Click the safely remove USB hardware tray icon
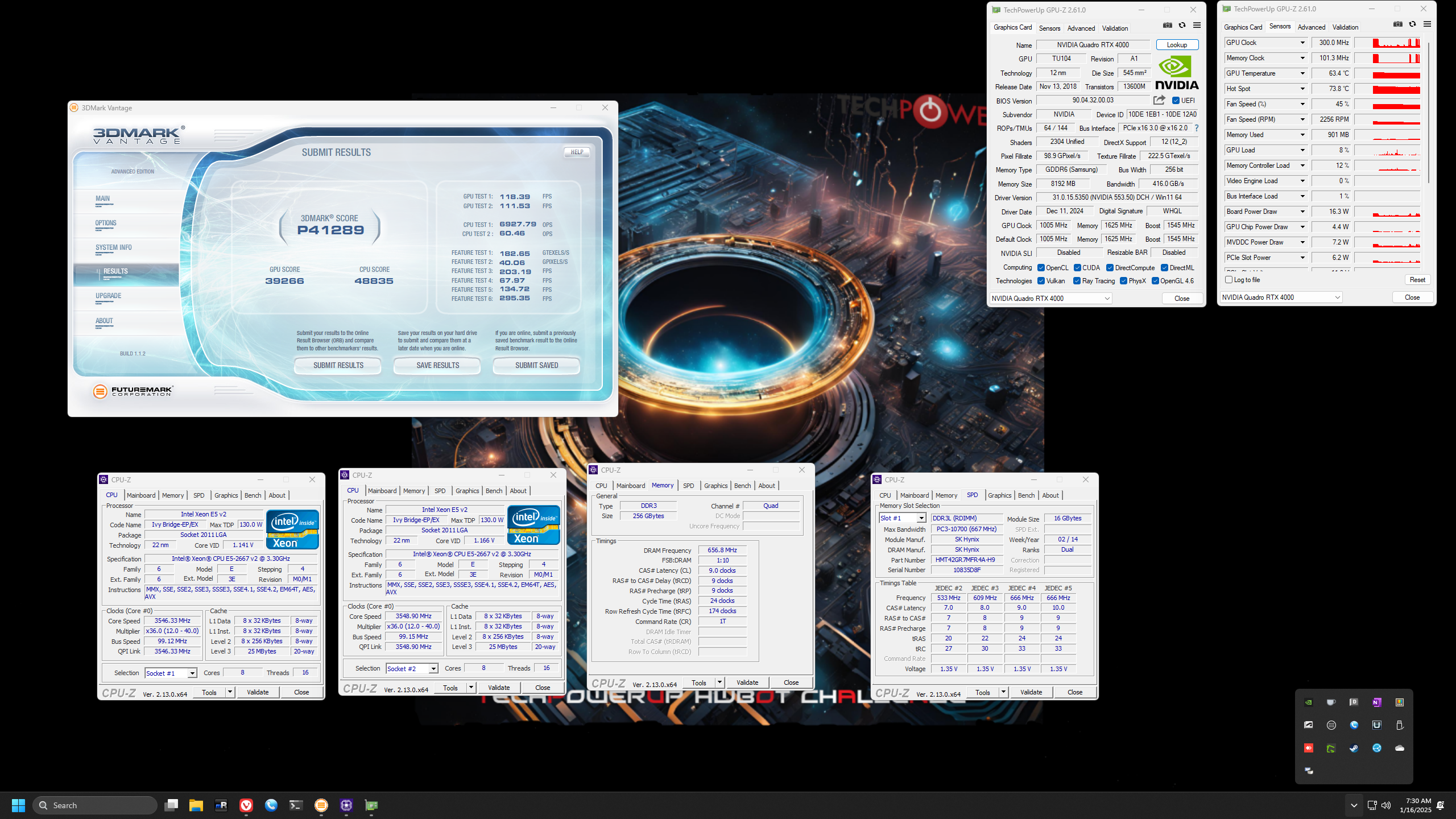 point(1399,725)
